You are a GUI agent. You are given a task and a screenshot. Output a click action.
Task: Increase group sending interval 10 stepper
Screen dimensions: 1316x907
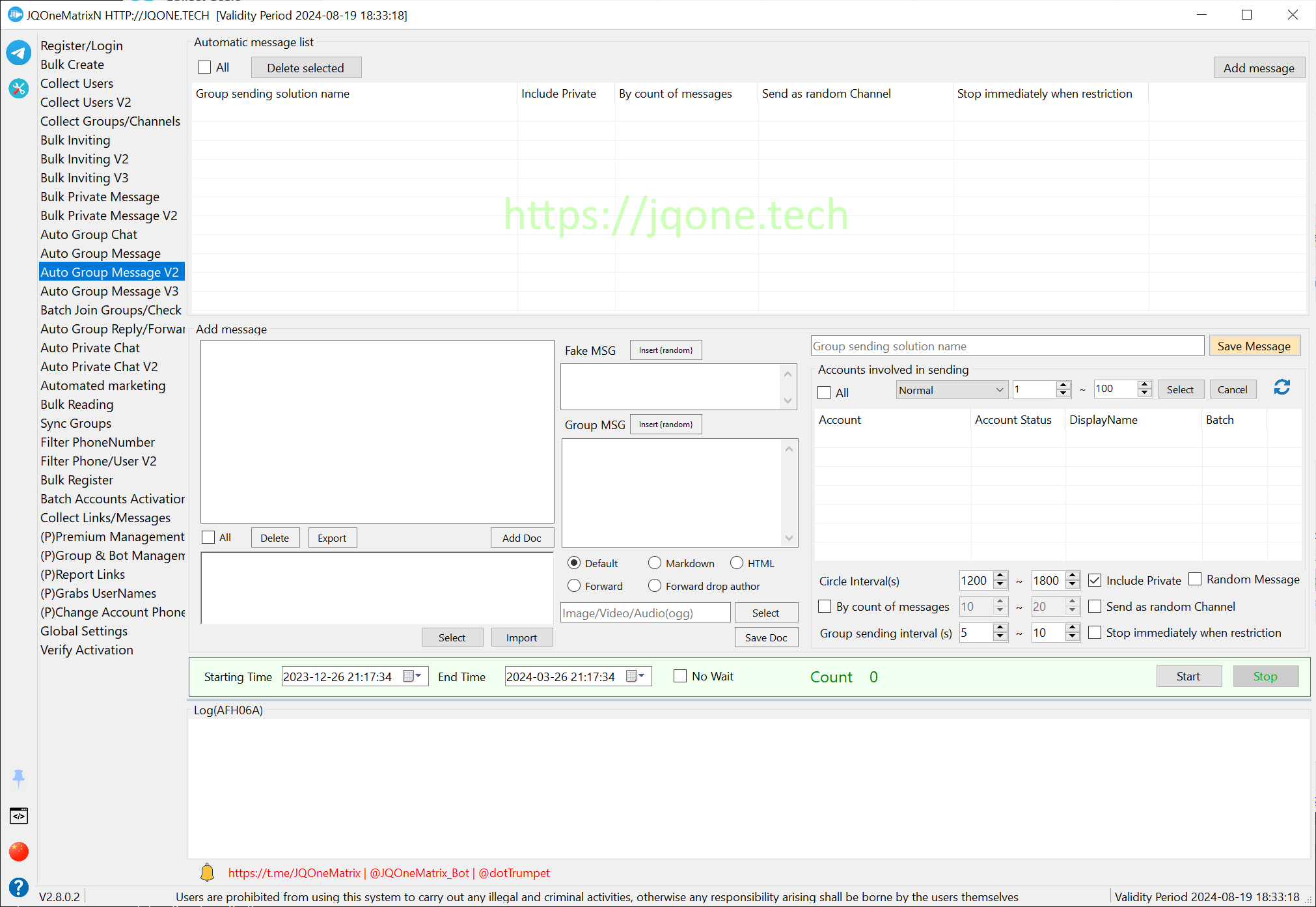click(1073, 628)
